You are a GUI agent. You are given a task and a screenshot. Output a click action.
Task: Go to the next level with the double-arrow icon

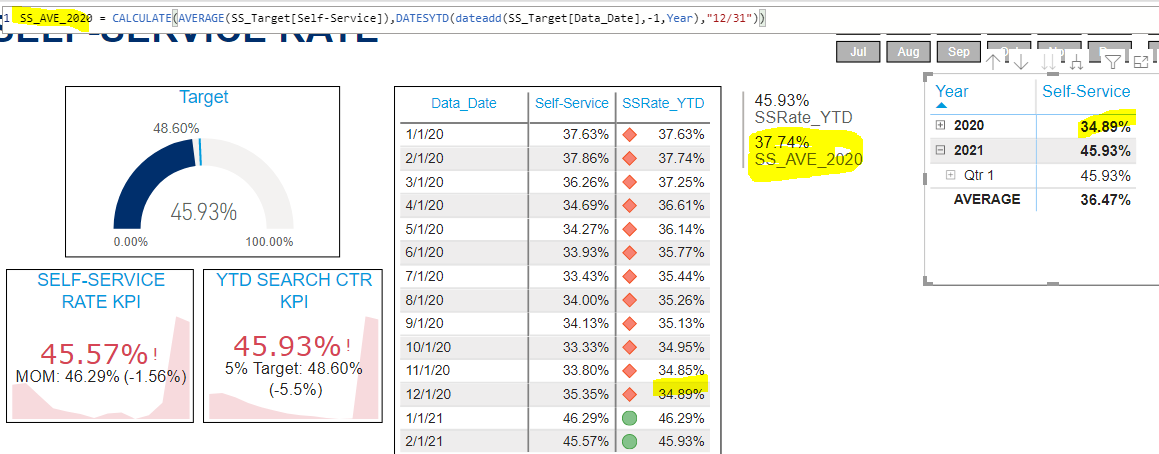tap(1048, 62)
